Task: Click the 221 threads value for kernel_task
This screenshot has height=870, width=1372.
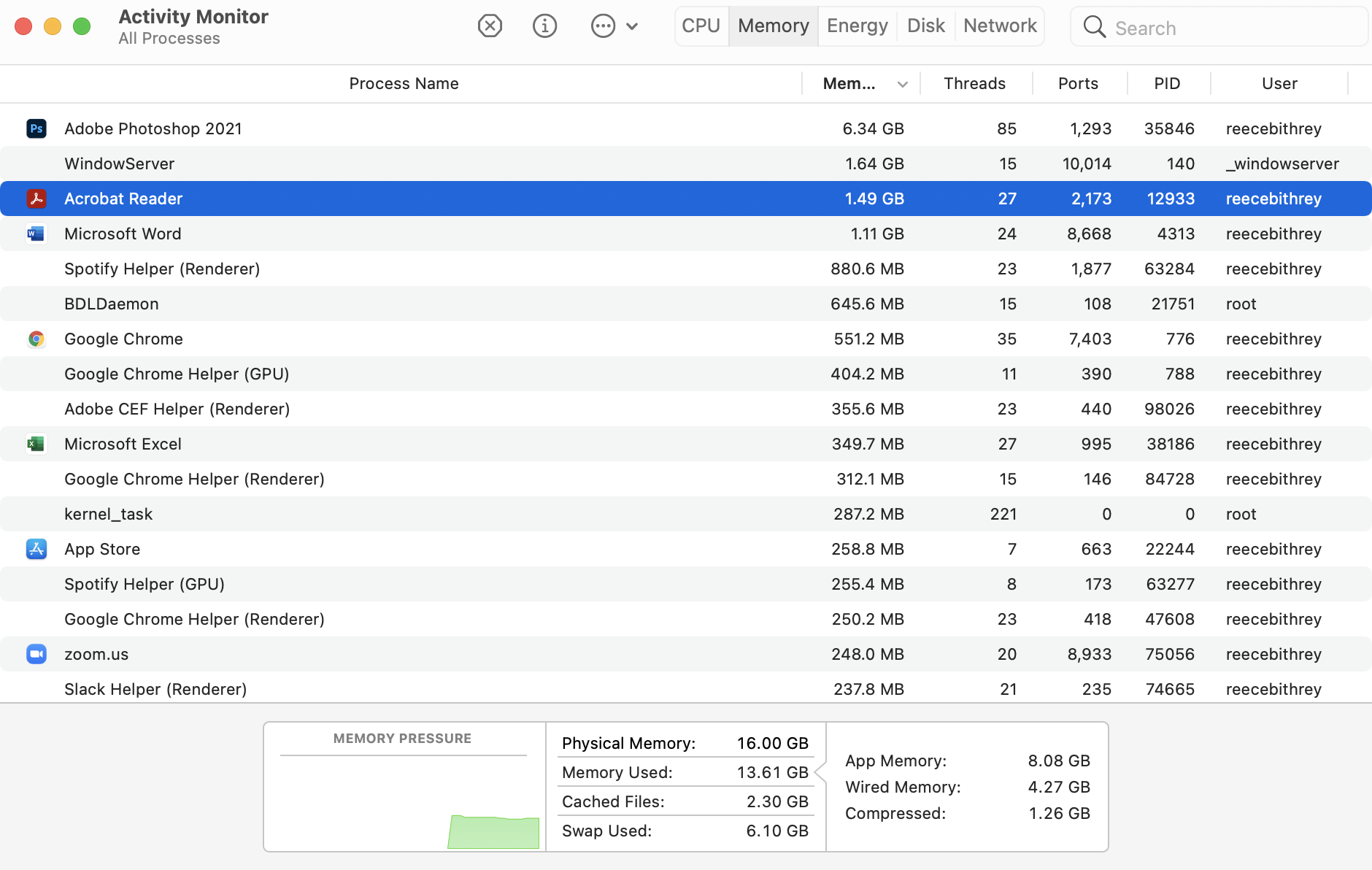Action: pyautogui.click(x=1003, y=514)
